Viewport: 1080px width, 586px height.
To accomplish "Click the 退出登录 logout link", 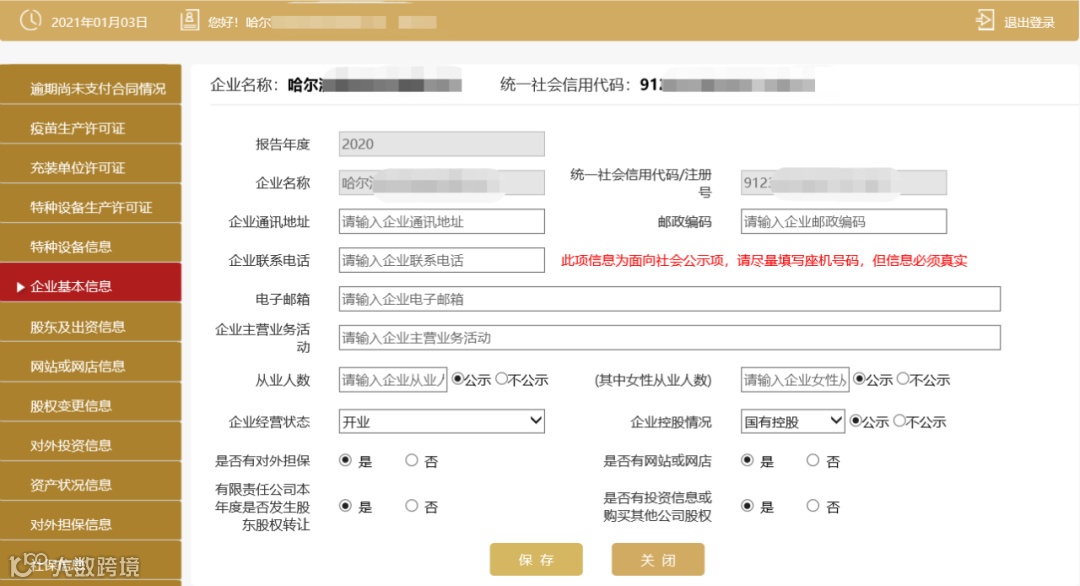I will click(1029, 23).
